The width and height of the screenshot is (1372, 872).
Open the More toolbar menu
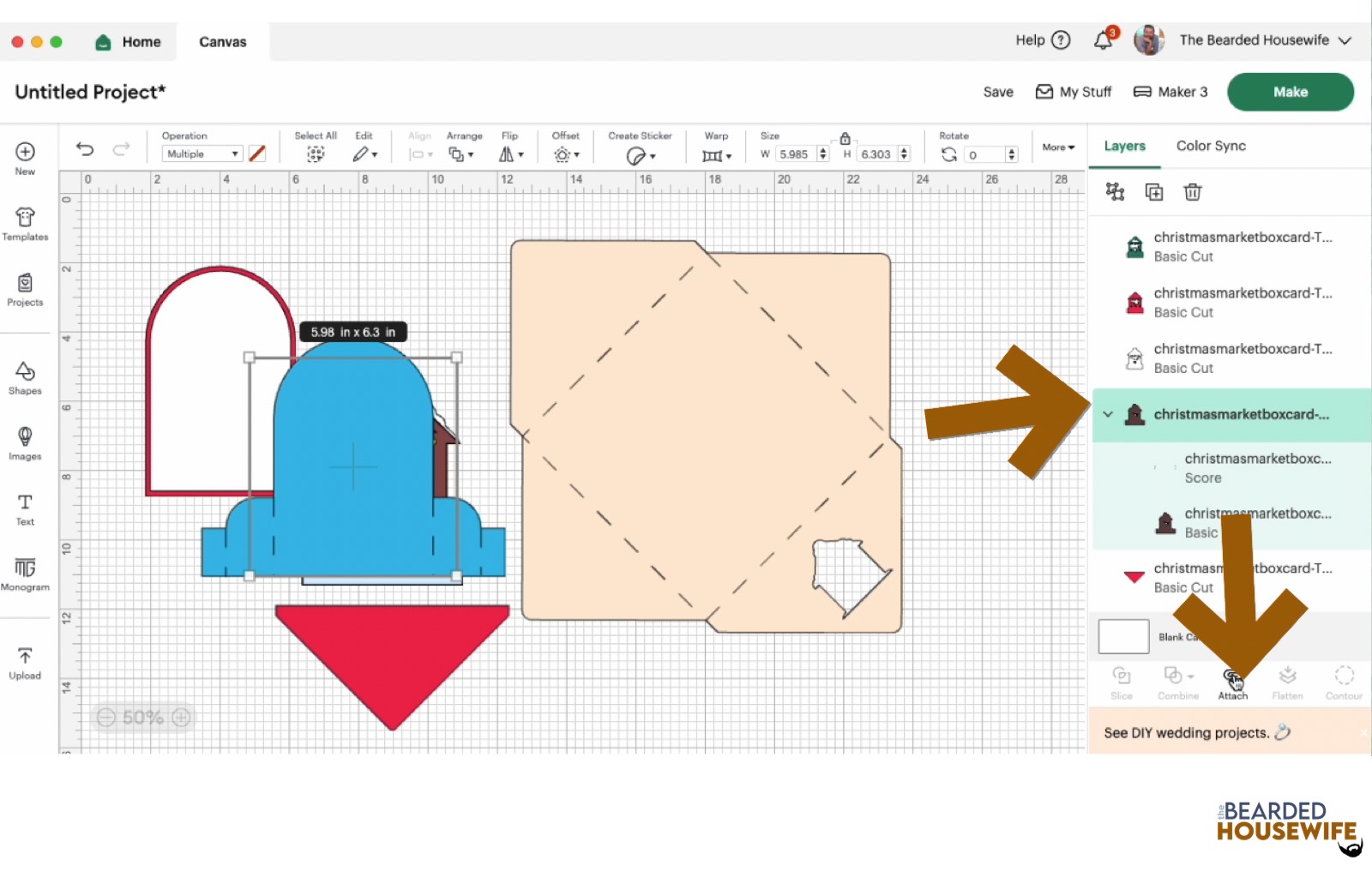[1058, 147]
